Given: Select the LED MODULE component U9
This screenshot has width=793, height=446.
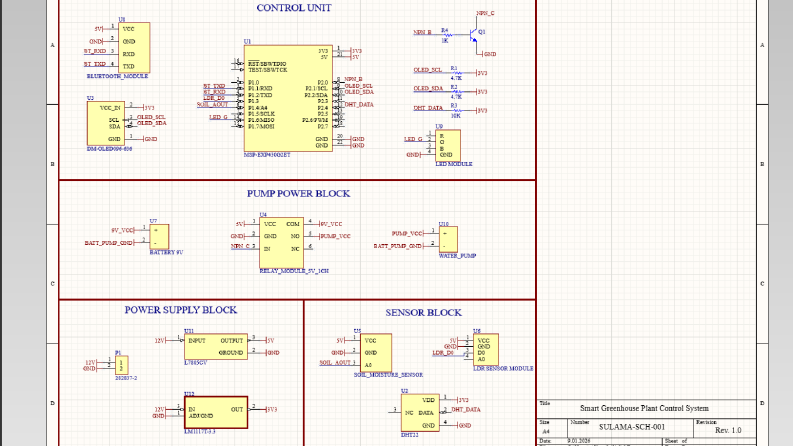Looking at the screenshot, I should point(448,146).
